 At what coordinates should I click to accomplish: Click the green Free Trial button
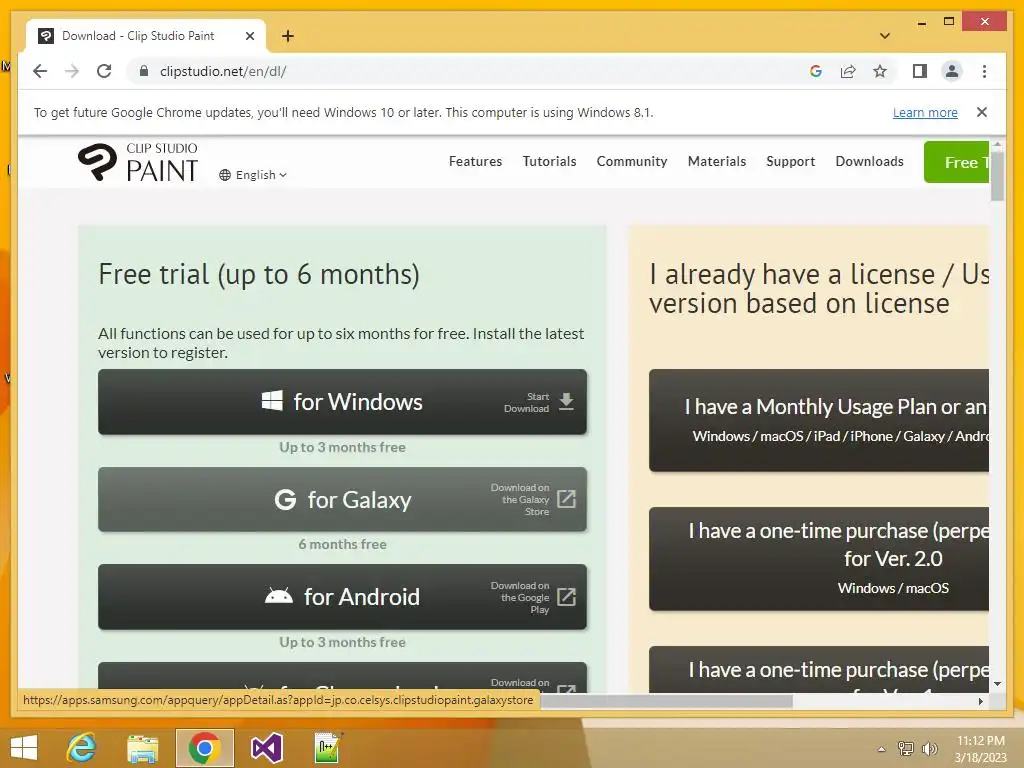point(956,162)
